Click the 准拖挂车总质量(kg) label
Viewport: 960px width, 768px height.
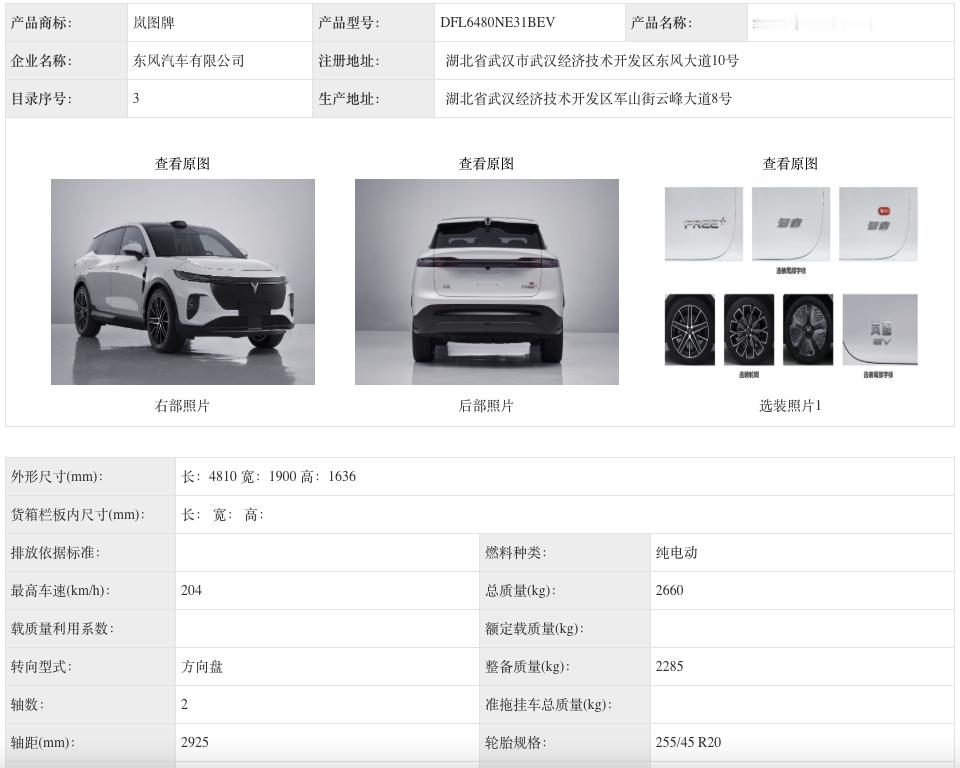coord(549,704)
